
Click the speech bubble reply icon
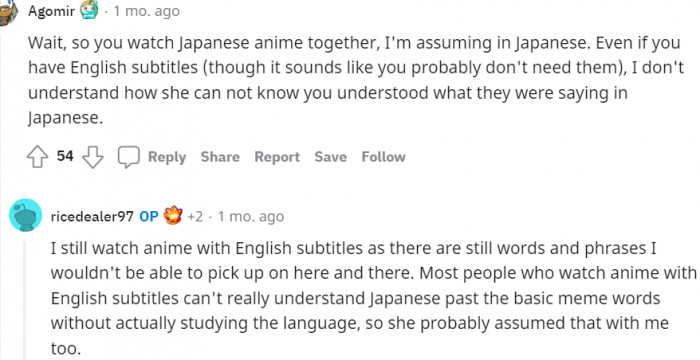click(x=129, y=157)
